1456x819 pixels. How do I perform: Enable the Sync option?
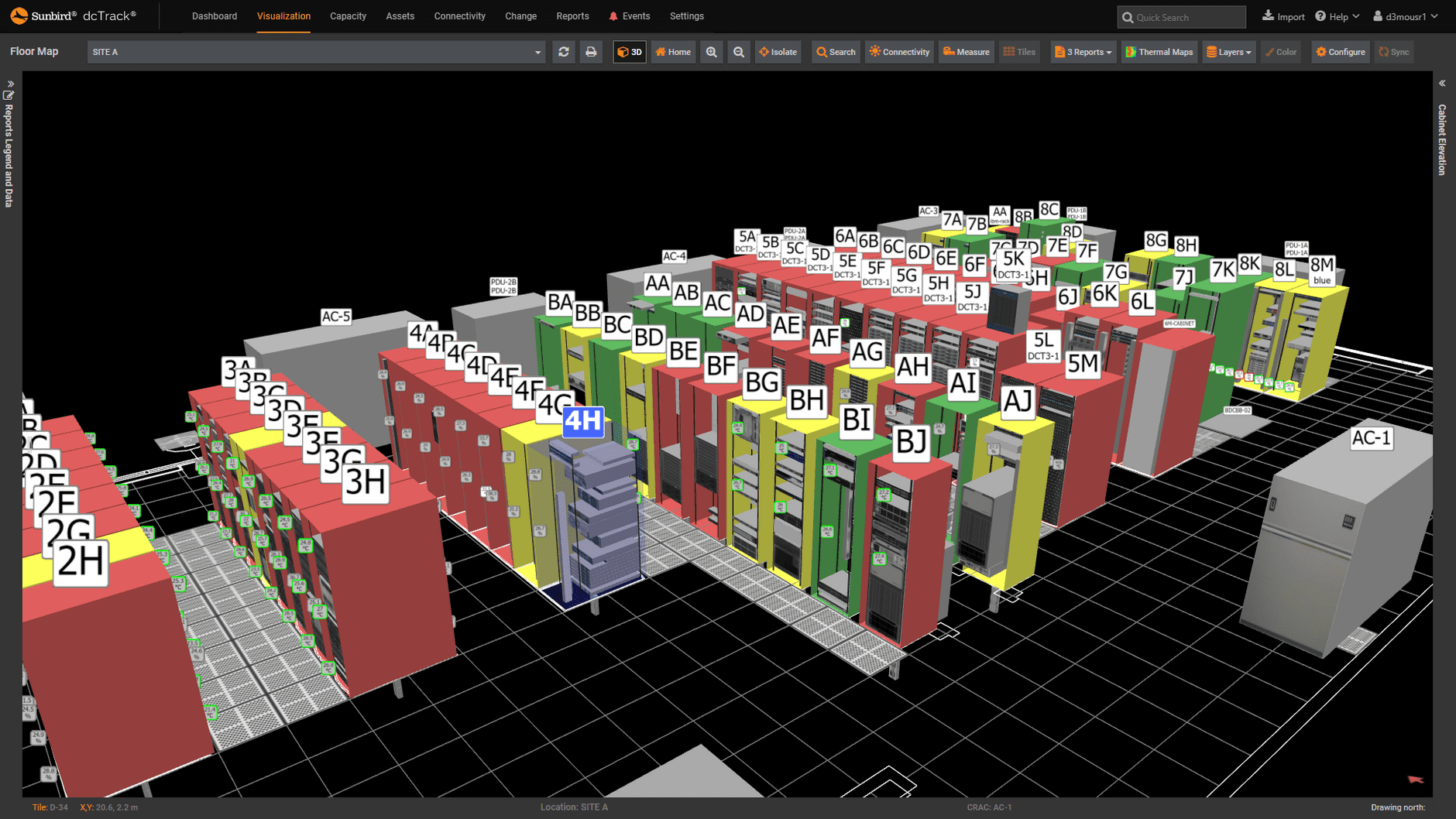(1393, 52)
